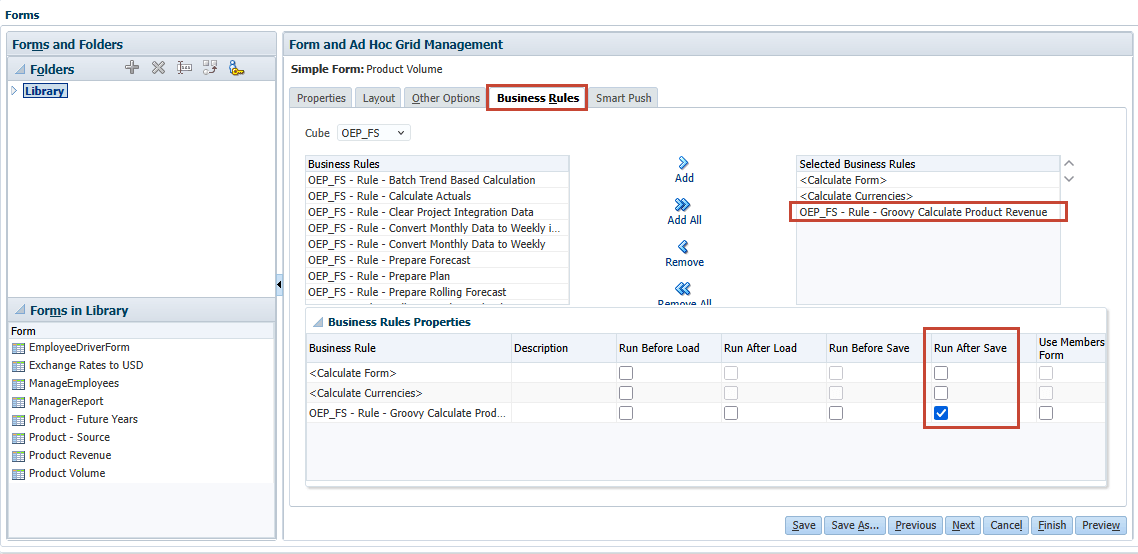The width and height of the screenshot is (1138, 554).
Task: Collapse left pane with splitter arrow
Action: 279,285
